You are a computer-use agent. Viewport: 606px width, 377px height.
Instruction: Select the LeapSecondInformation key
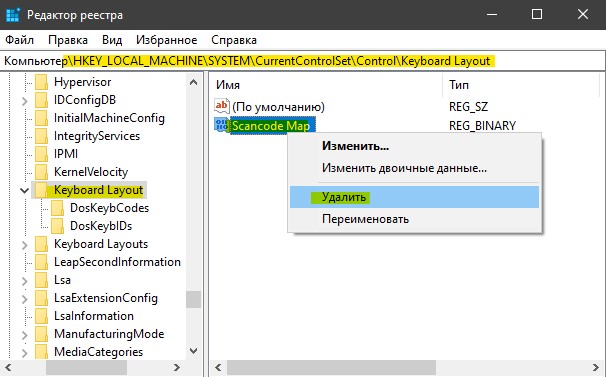(x=117, y=262)
